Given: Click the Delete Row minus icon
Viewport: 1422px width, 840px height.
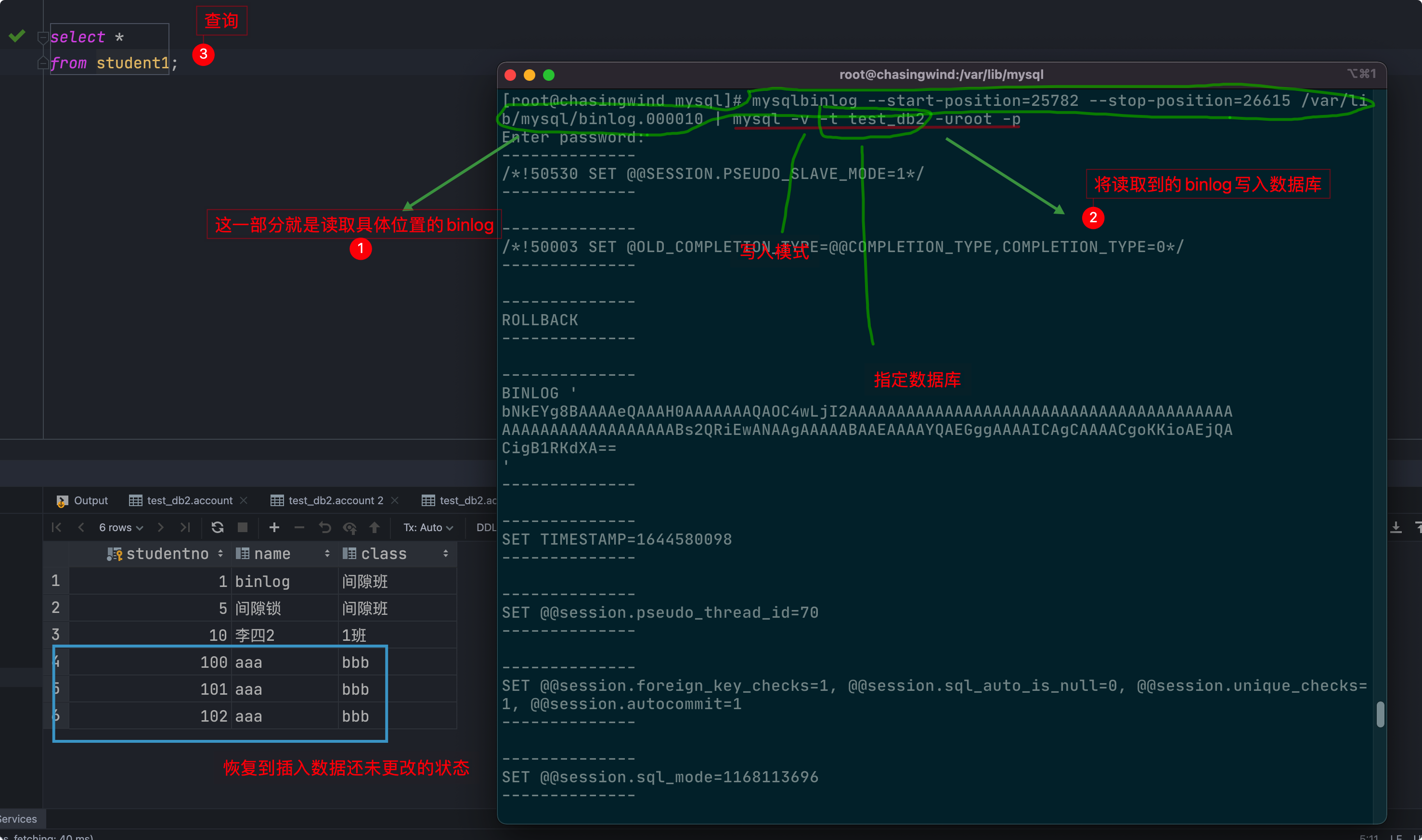Looking at the screenshot, I should point(299,528).
